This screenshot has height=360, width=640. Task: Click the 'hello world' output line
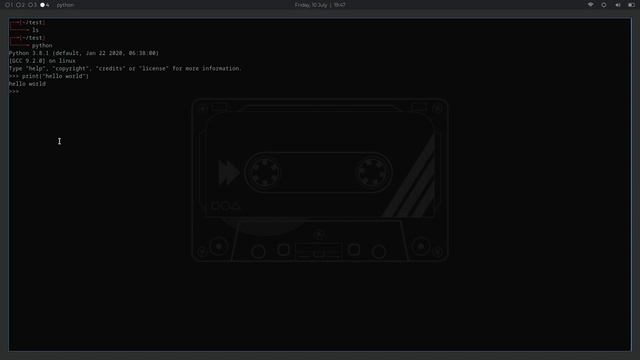27,84
